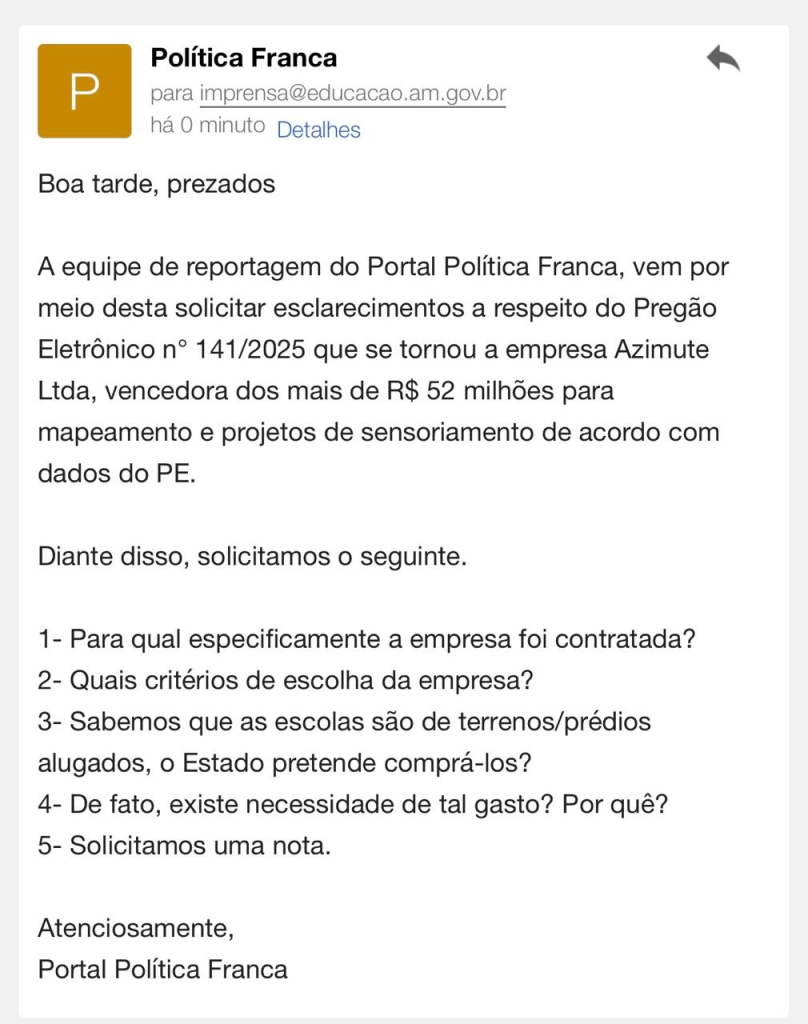Click the reply arrow icon
This screenshot has height=1024, width=808.
point(722,59)
